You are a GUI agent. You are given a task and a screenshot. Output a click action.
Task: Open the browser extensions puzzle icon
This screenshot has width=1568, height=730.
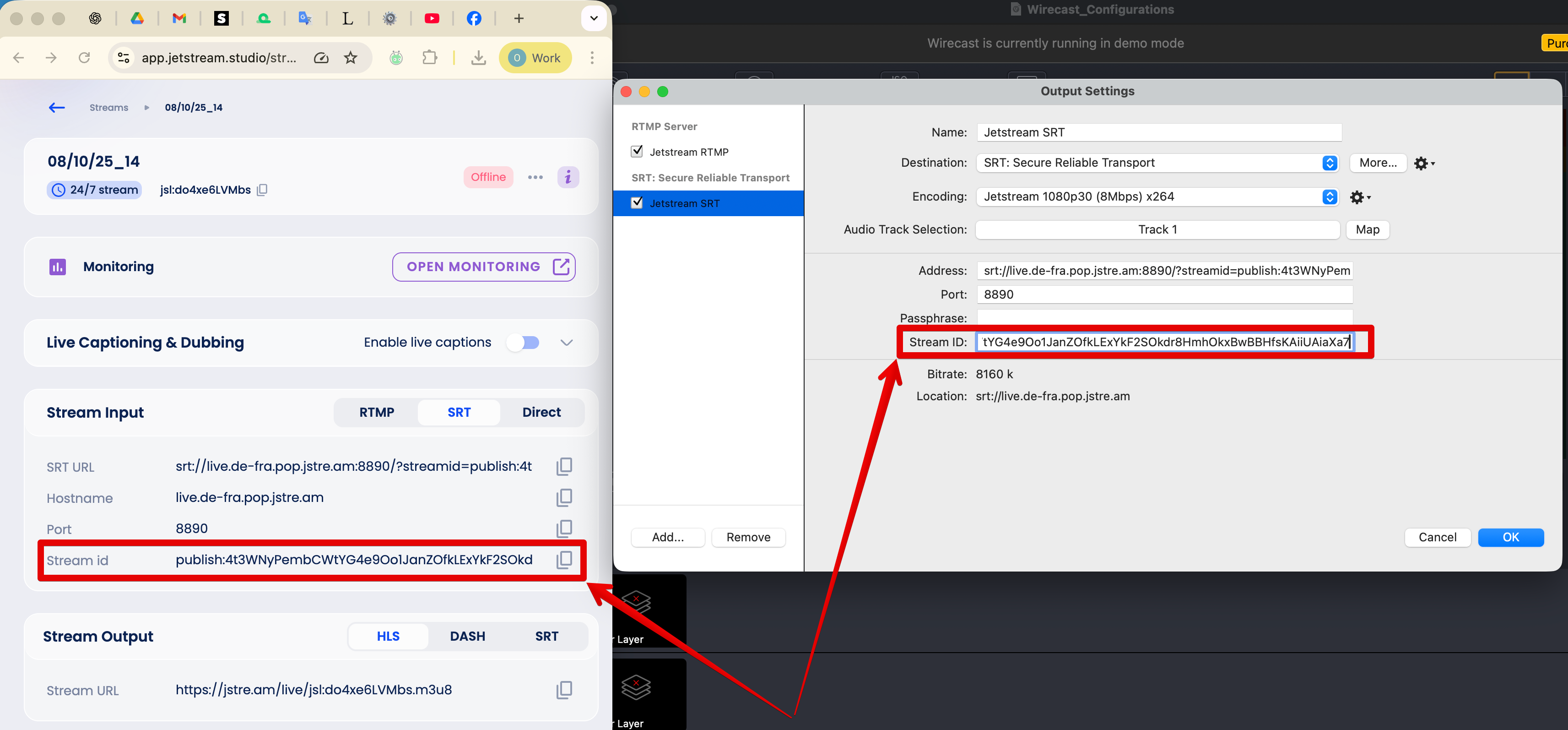click(x=430, y=58)
